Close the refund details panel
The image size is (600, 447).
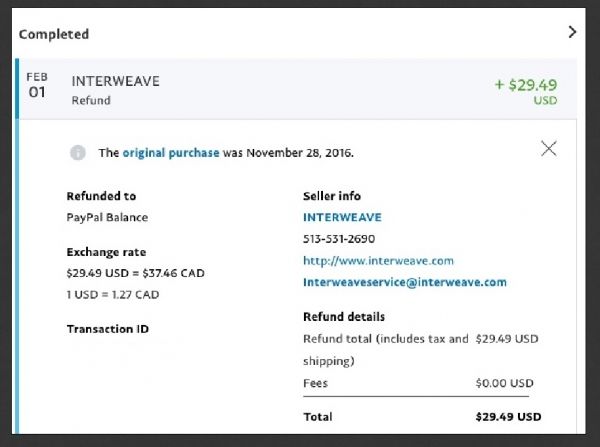click(x=549, y=148)
